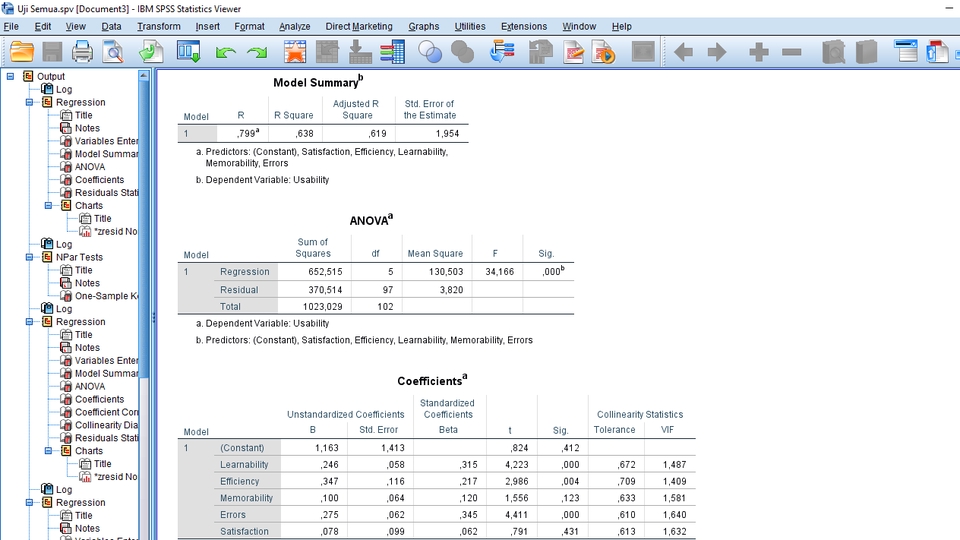
Task: Click the blue overlapping circles icon
Action: tap(430, 52)
